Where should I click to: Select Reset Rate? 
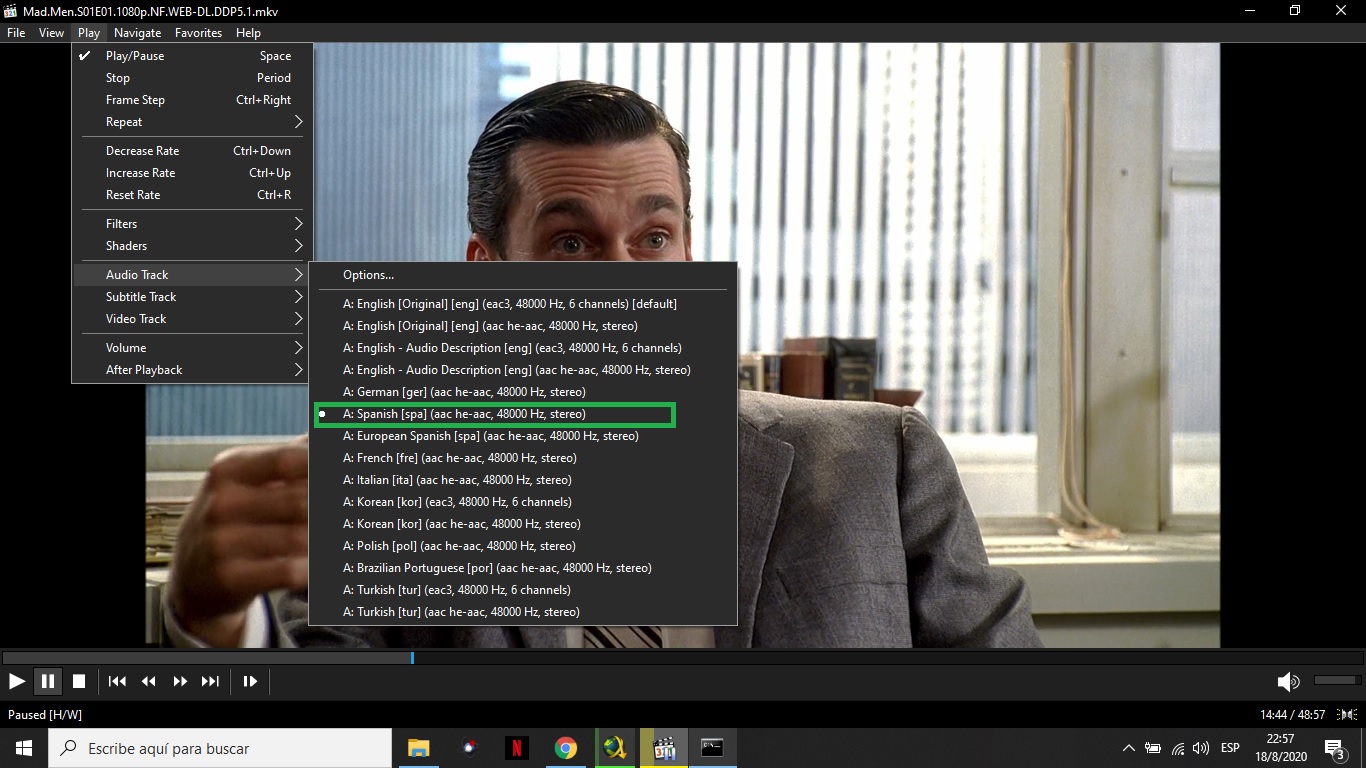click(x=192, y=195)
